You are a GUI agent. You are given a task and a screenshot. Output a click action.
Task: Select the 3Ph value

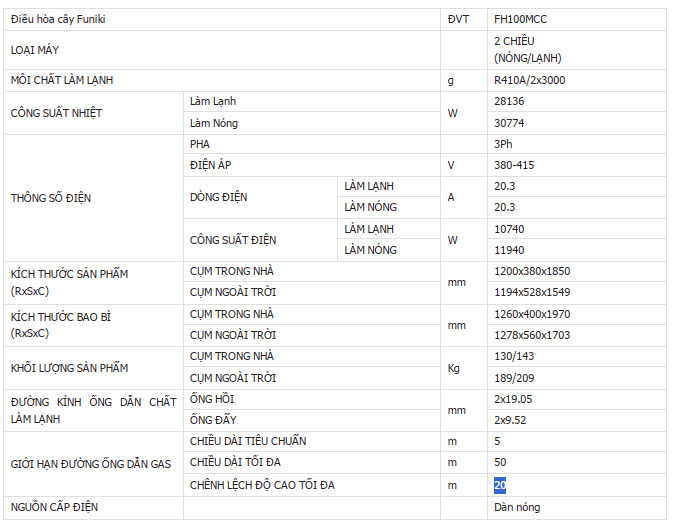pos(503,144)
